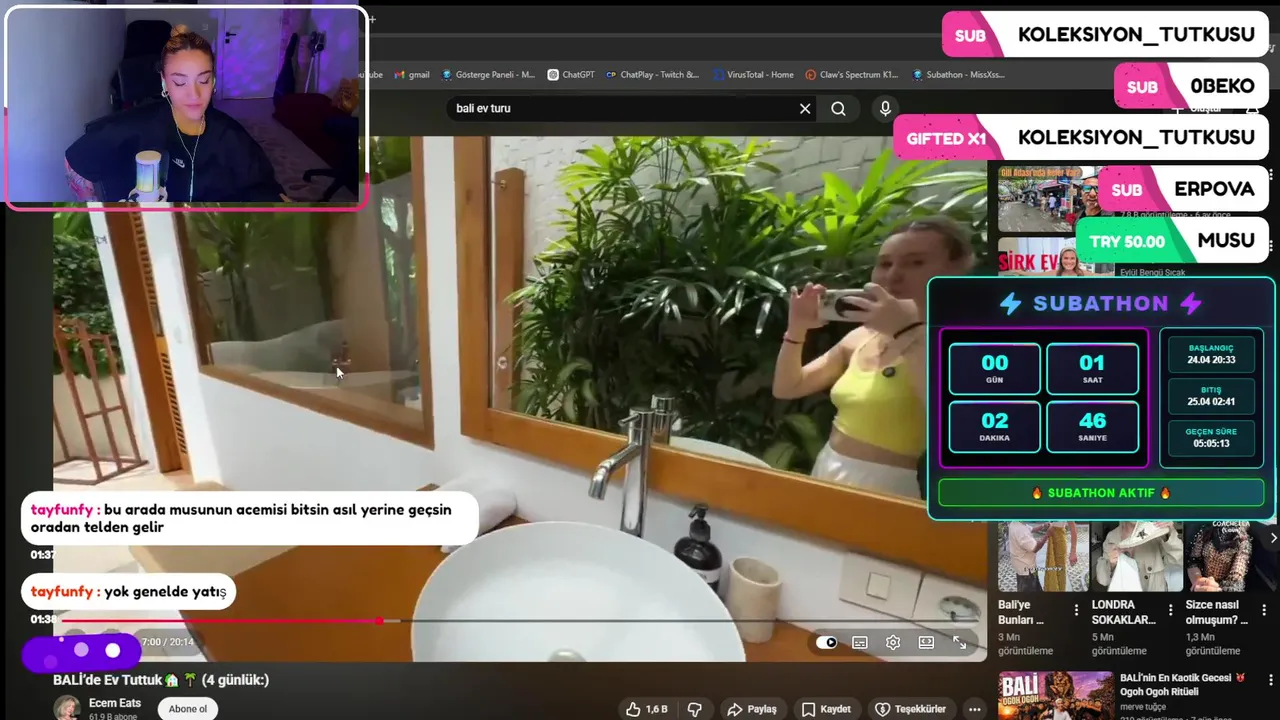The image size is (1280, 720).
Task: Open the BALİ Ogoh Ogoh video thumbnail
Action: [x=1056, y=695]
